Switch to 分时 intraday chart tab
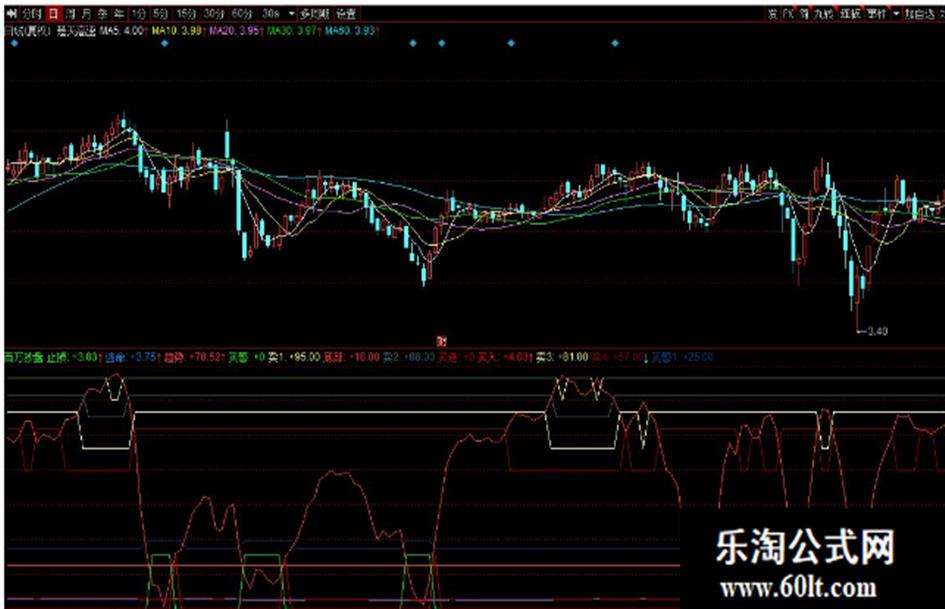Screen dimensions: 945x609 [x=32, y=13]
